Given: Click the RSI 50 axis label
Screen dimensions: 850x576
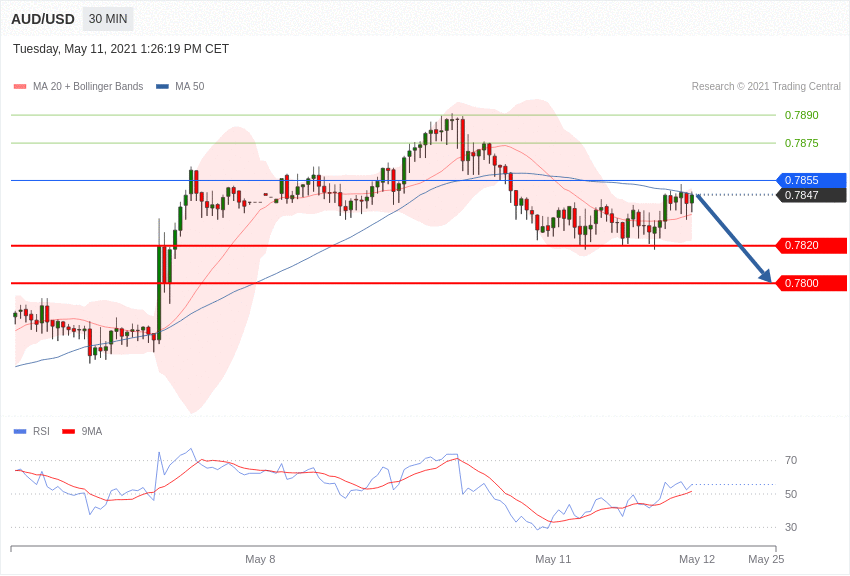Looking at the screenshot, I should [x=791, y=494].
